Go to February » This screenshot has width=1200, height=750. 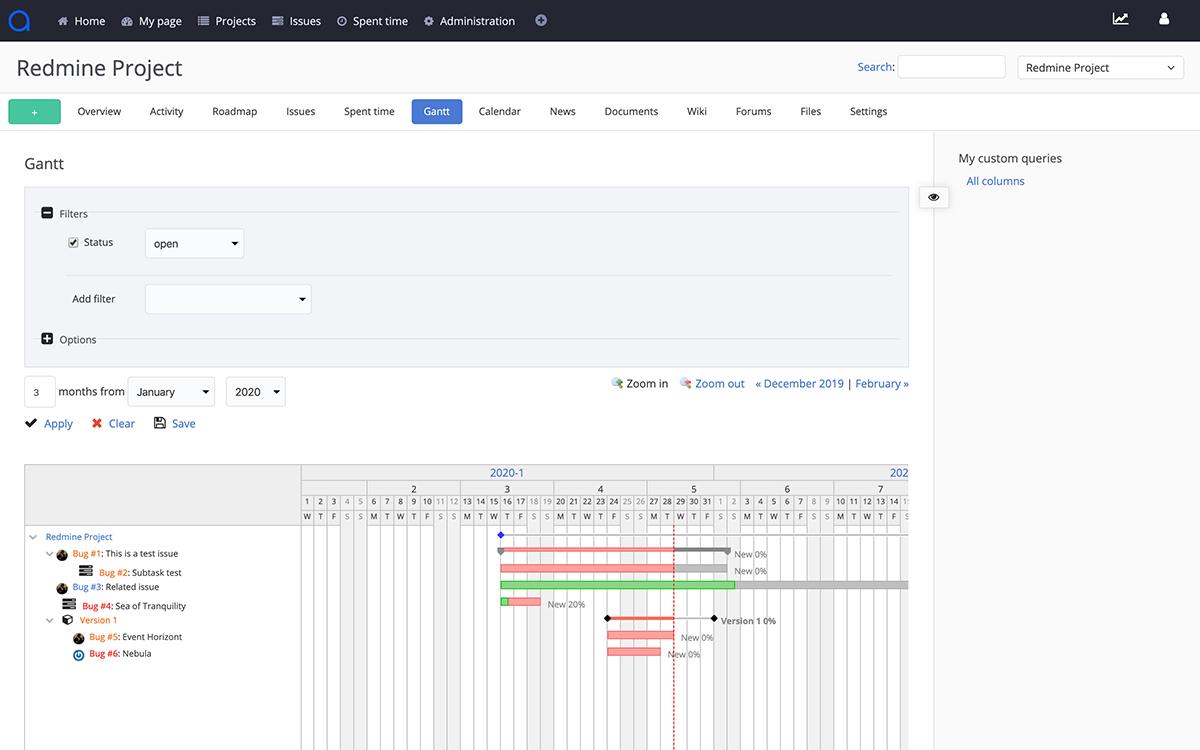coord(882,384)
